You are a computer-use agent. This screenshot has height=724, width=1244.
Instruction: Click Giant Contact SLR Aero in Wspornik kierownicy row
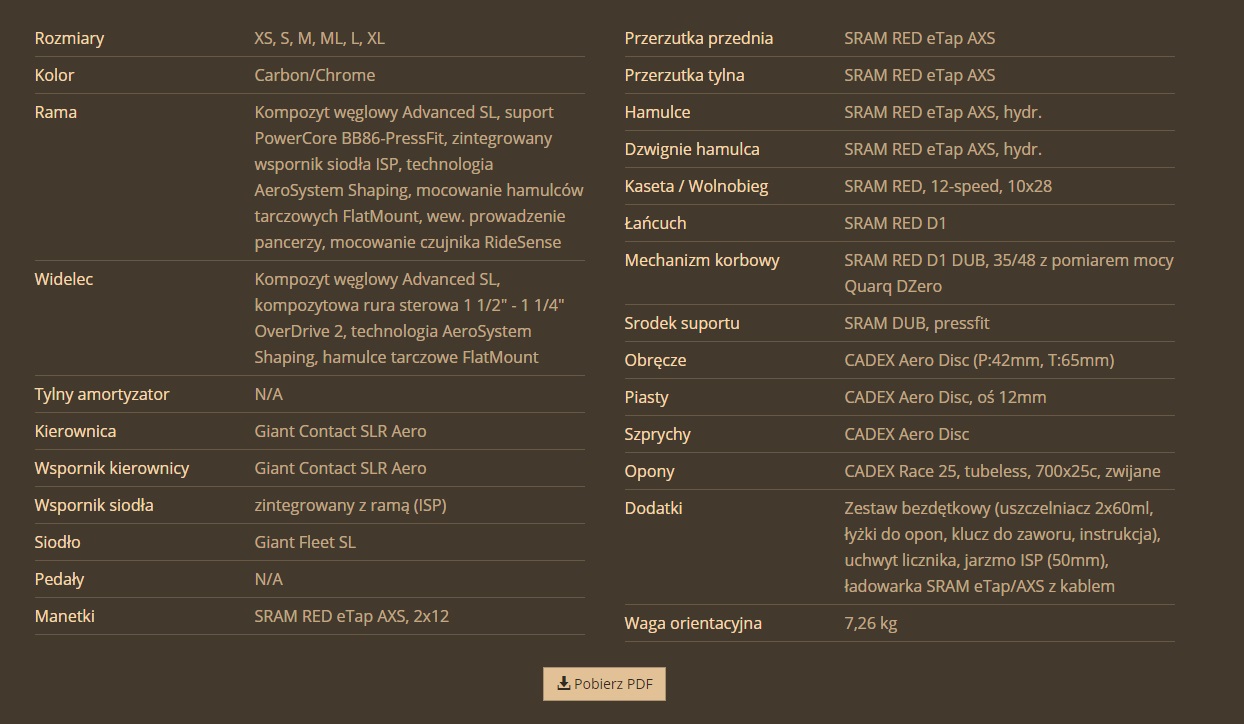(341, 468)
